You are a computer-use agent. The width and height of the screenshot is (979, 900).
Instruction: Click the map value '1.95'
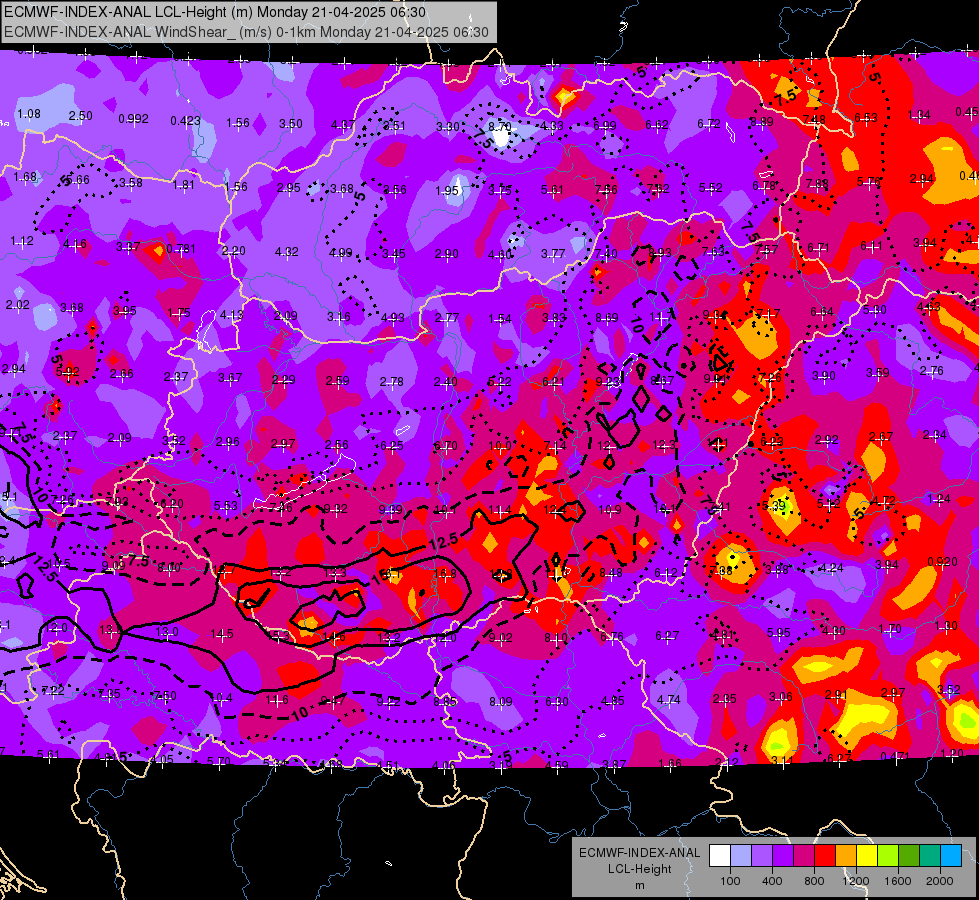447,190
